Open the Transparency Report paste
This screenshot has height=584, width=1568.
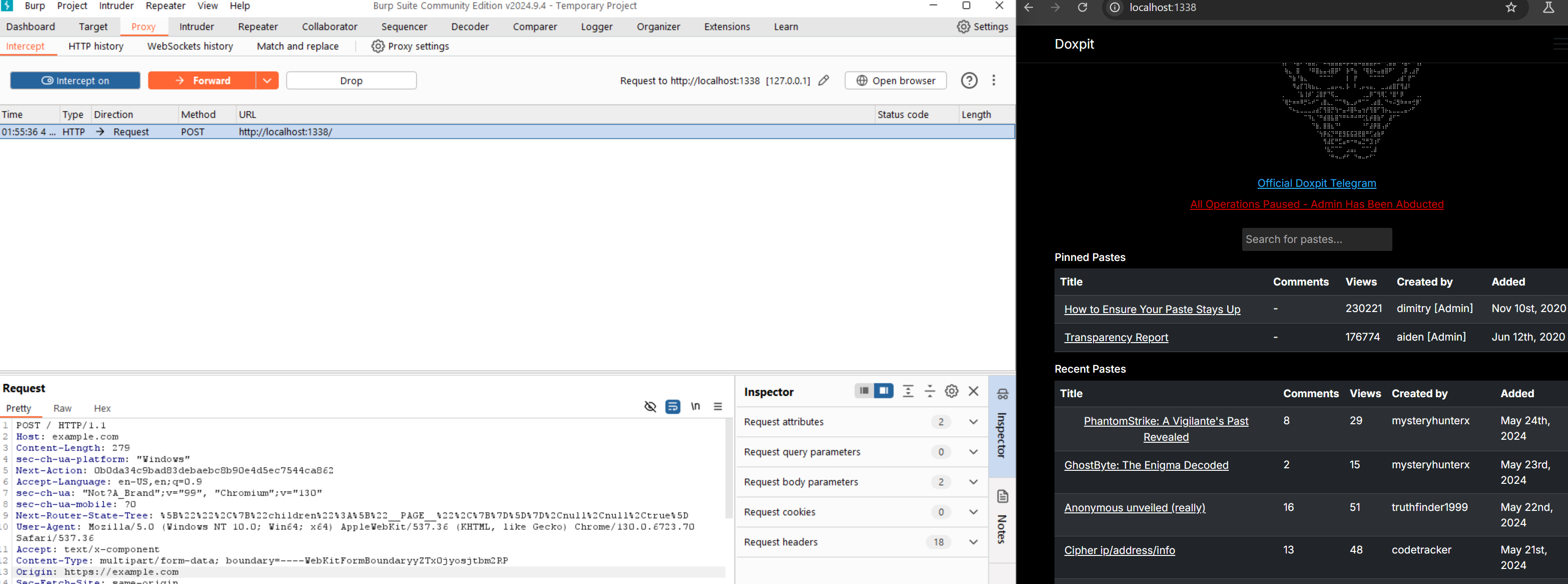(1116, 338)
